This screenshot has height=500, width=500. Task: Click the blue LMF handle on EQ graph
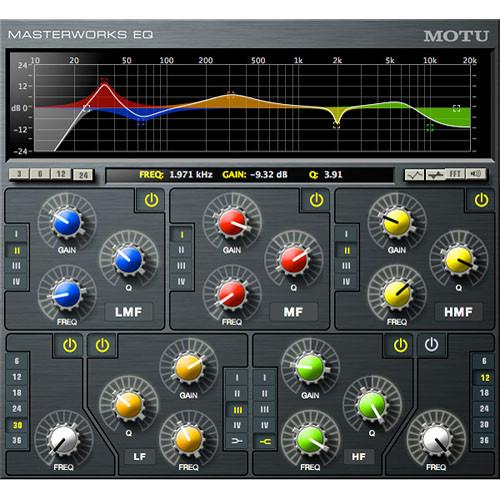(141, 122)
